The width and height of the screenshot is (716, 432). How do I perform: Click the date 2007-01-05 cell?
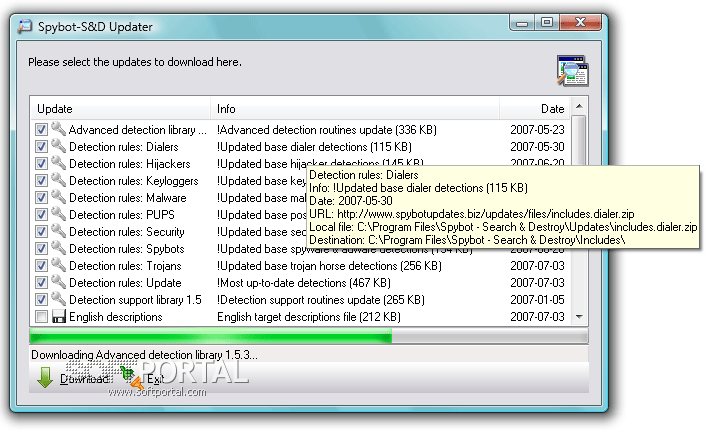[x=537, y=300]
